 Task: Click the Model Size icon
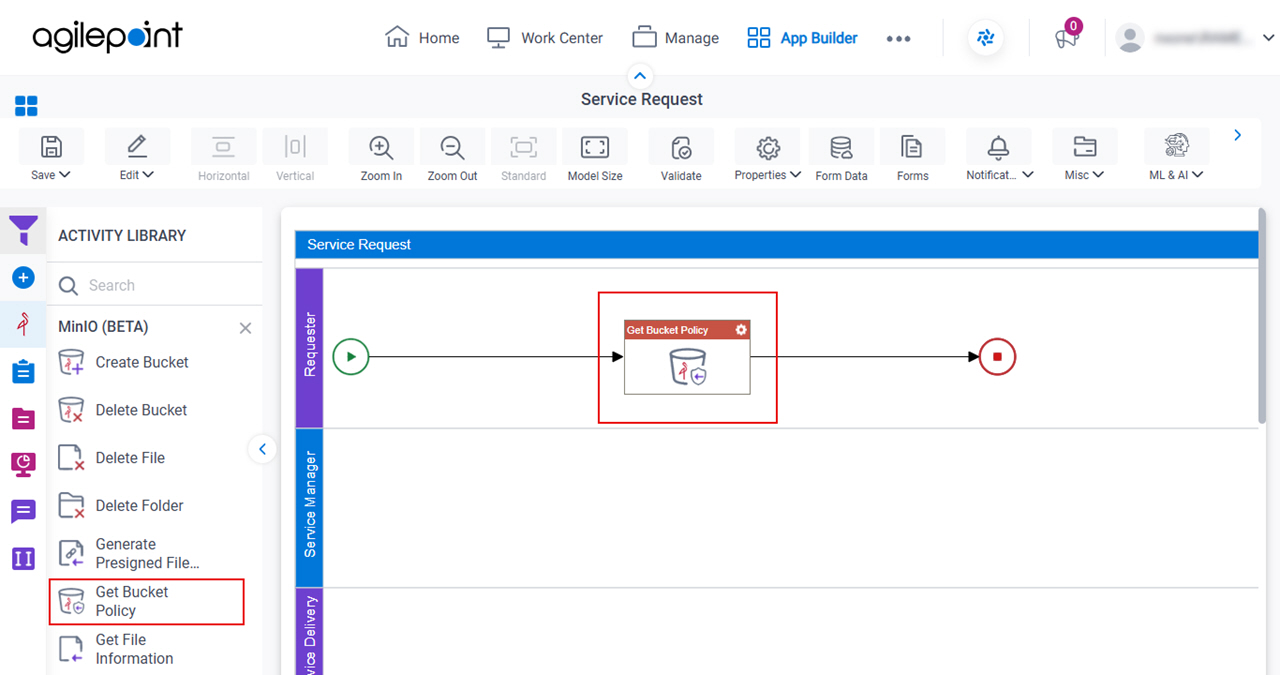(x=595, y=148)
